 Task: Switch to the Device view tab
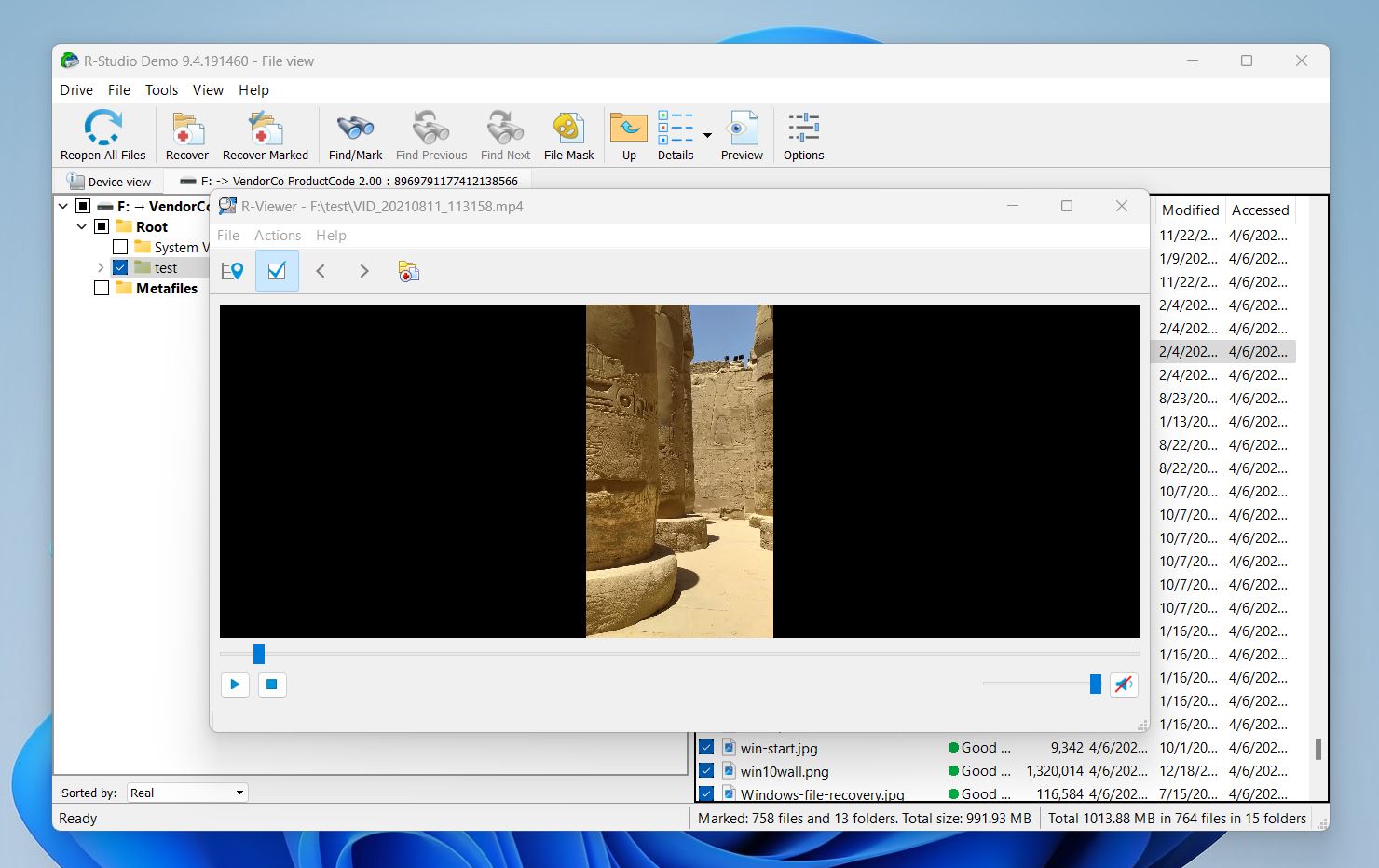pyautogui.click(x=109, y=181)
